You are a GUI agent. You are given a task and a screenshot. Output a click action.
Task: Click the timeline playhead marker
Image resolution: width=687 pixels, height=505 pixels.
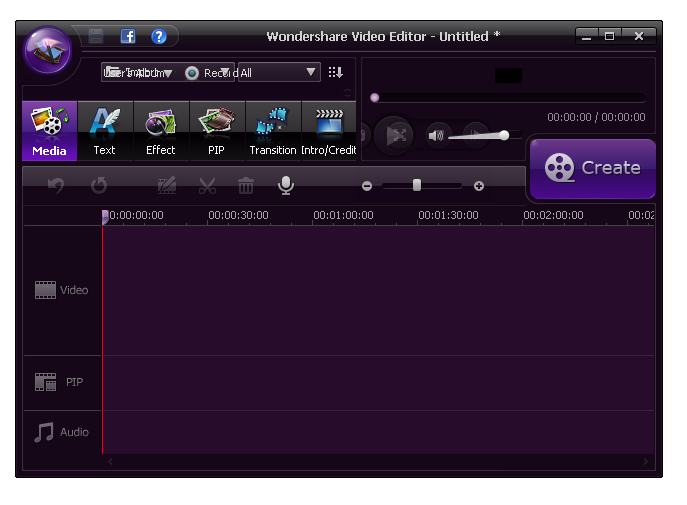coord(105,217)
